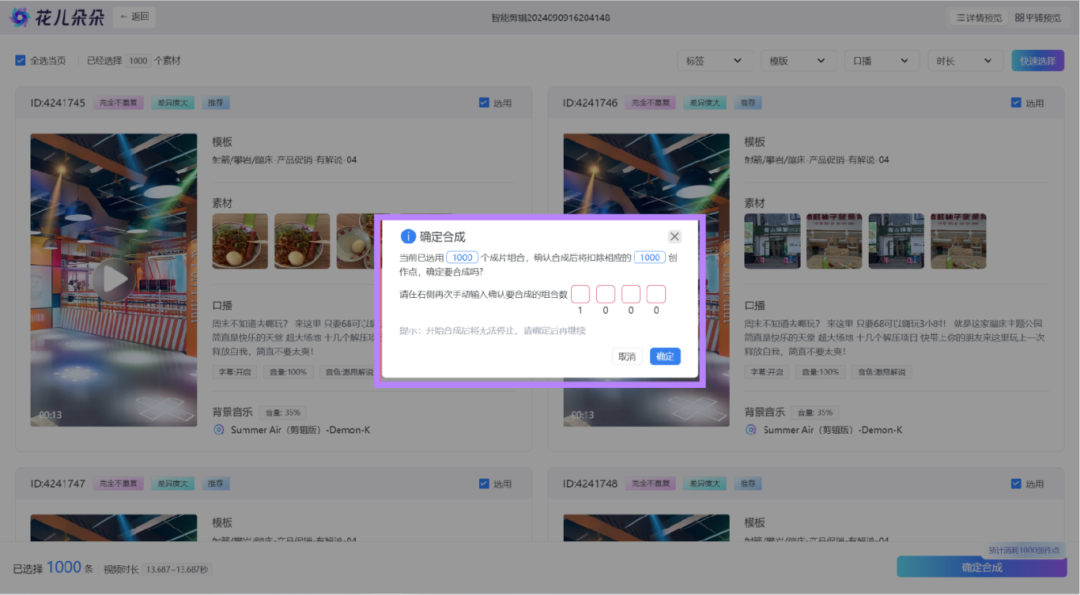Click 音量:100% tag in ID:4241746

coord(820,372)
